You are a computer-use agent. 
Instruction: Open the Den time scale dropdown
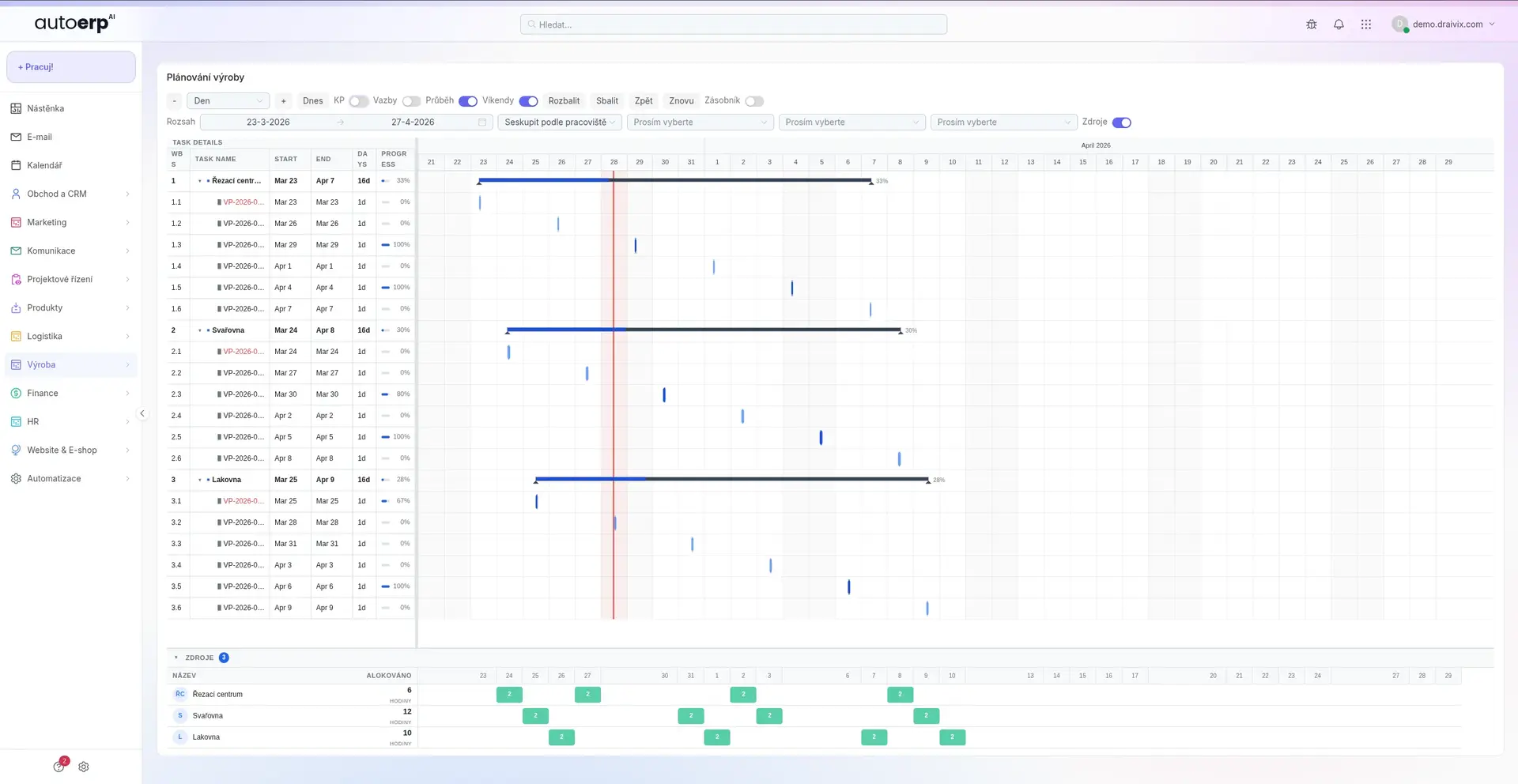click(x=228, y=101)
